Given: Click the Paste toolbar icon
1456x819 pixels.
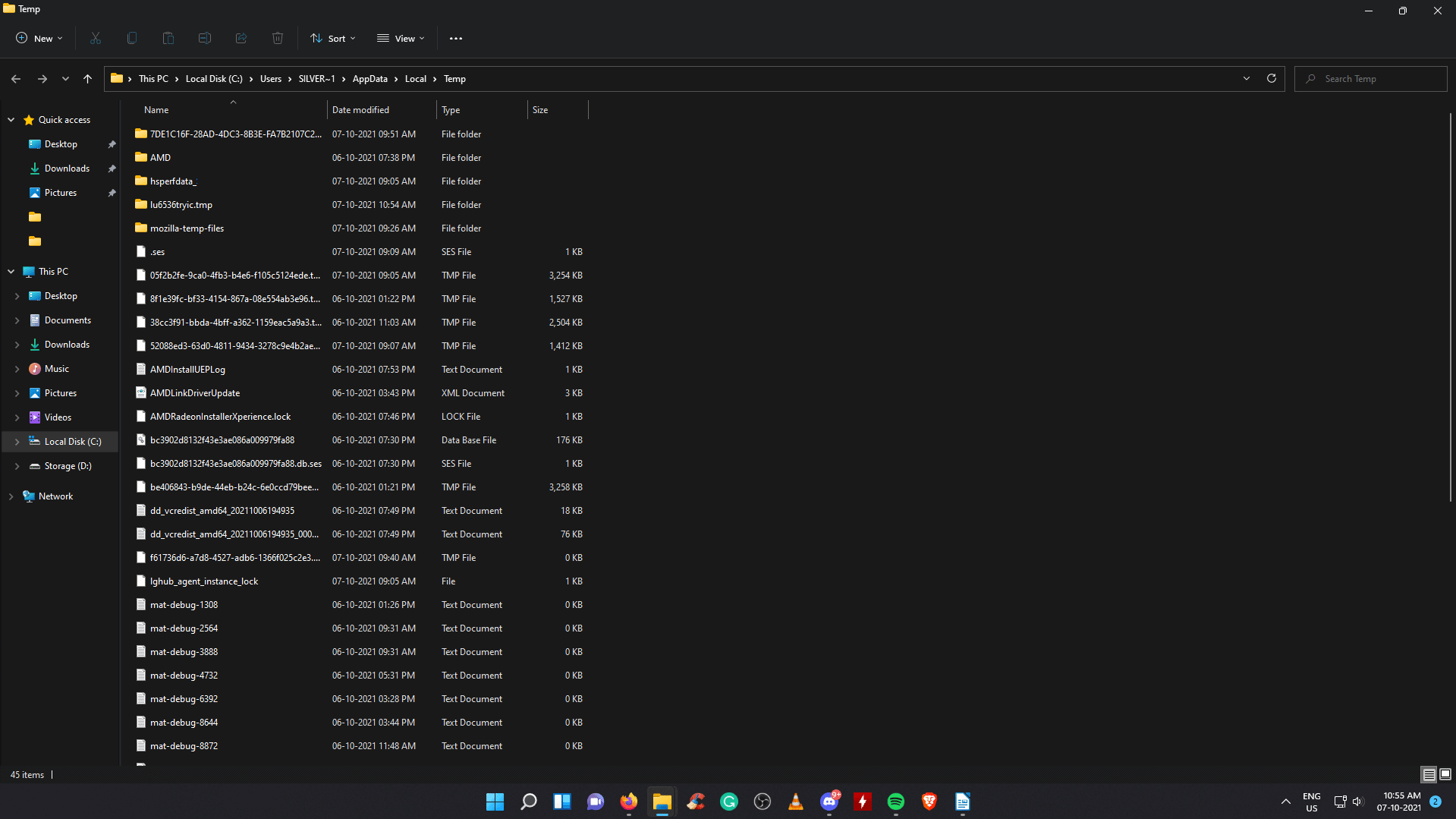Looking at the screenshot, I should [168, 38].
